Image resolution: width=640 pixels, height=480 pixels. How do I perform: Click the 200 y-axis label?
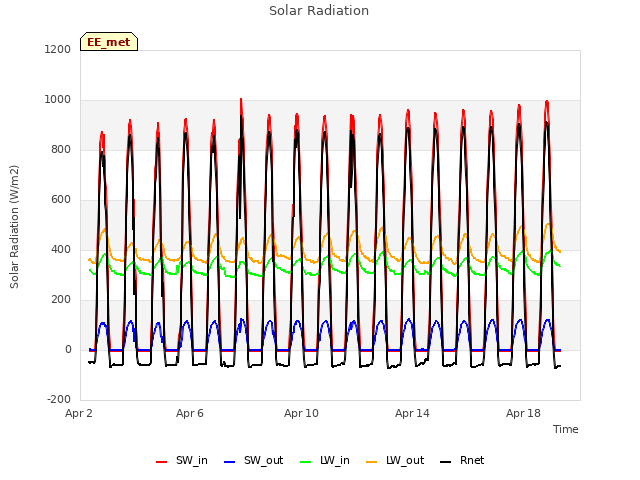point(61,300)
